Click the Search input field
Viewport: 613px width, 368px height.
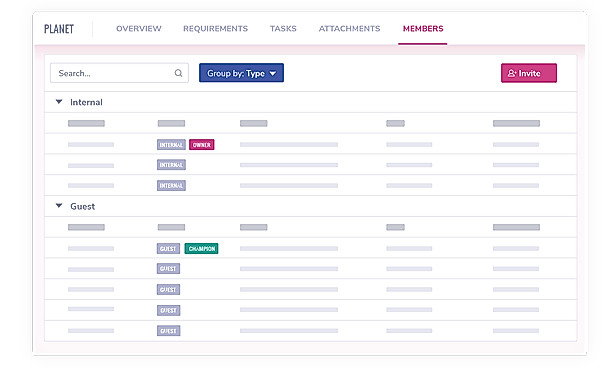pyautogui.click(x=119, y=73)
